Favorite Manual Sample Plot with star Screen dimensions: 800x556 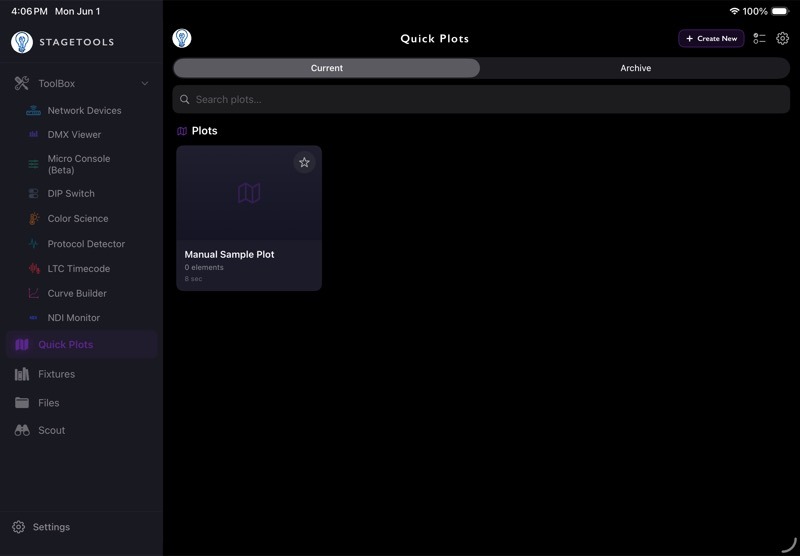point(304,162)
